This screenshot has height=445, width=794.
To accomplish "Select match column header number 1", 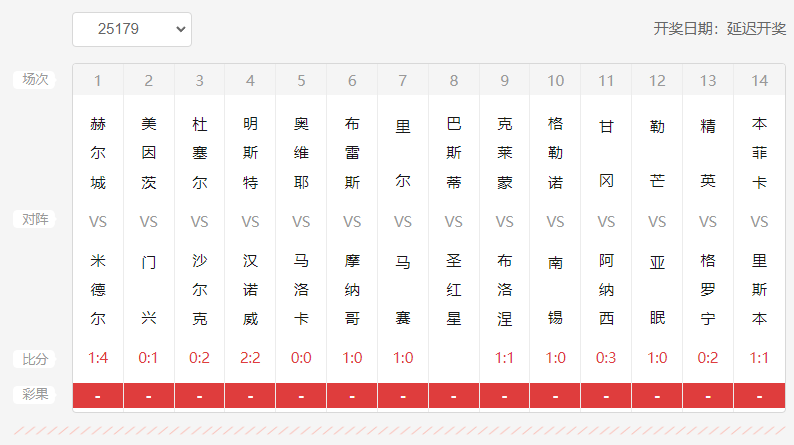I will click(x=98, y=80).
